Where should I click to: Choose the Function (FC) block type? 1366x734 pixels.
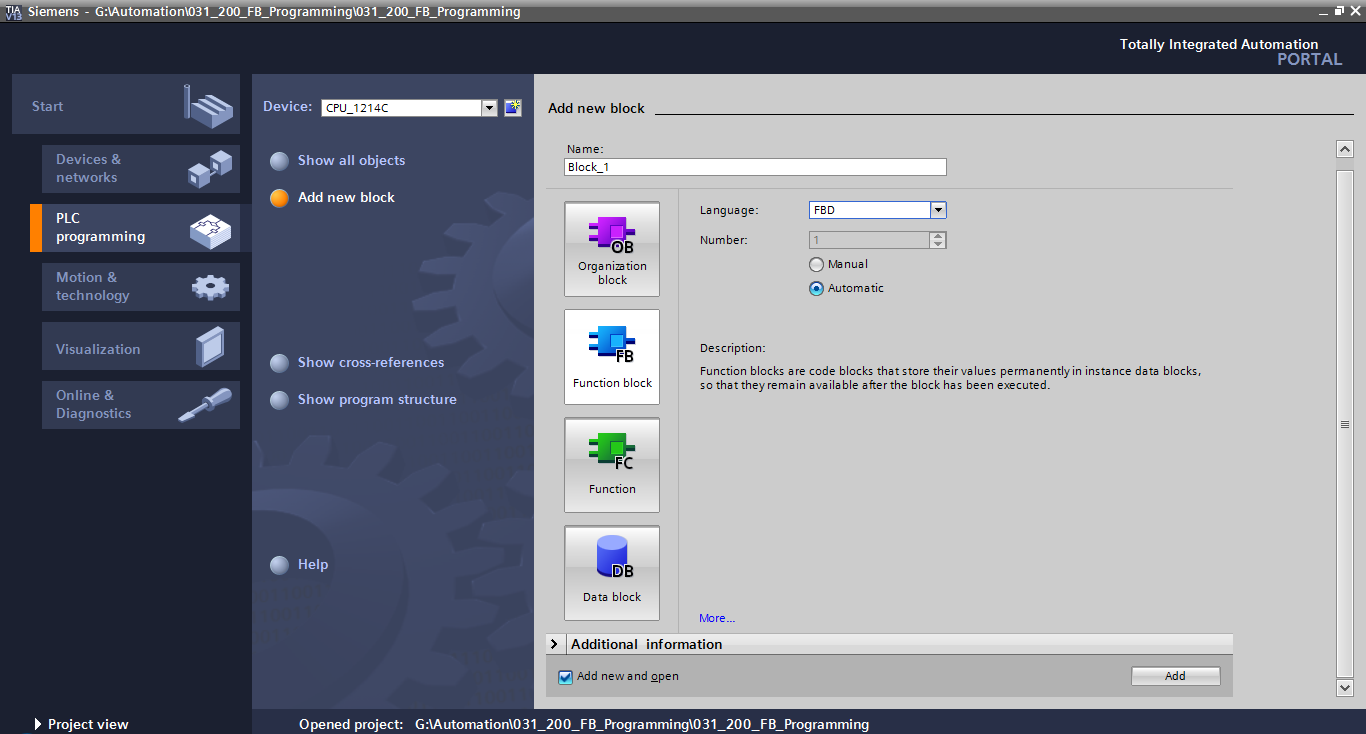pos(612,465)
